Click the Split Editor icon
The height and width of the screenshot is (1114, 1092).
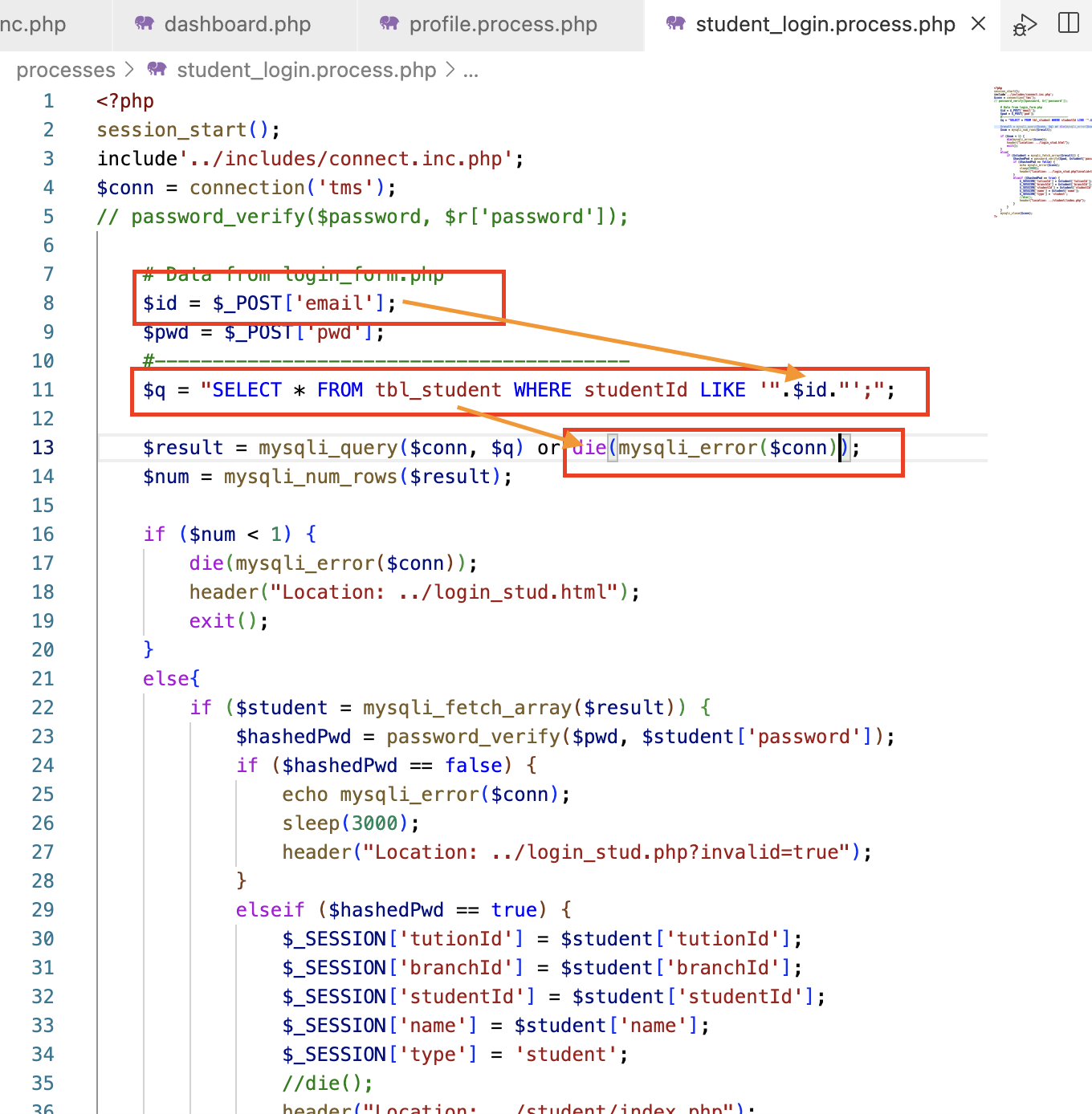point(1069,23)
